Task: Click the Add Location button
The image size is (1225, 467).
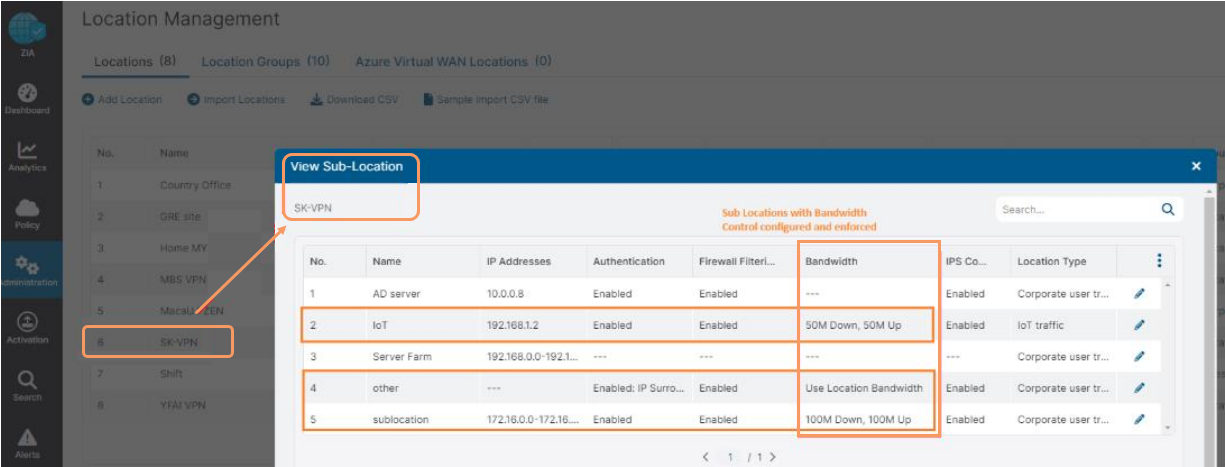Action: pyautogui.click(x=122, y=100)
